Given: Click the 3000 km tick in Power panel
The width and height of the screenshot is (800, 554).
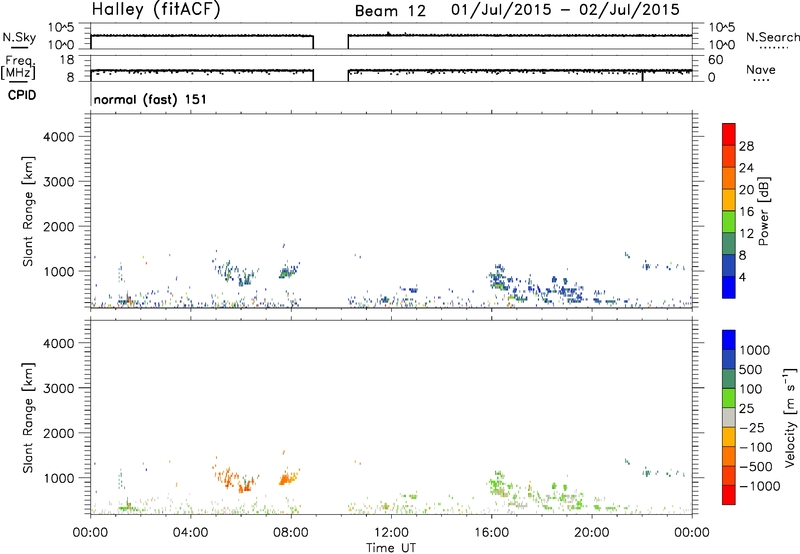Looking at the screenshot, I should click(x=59, y=182).
